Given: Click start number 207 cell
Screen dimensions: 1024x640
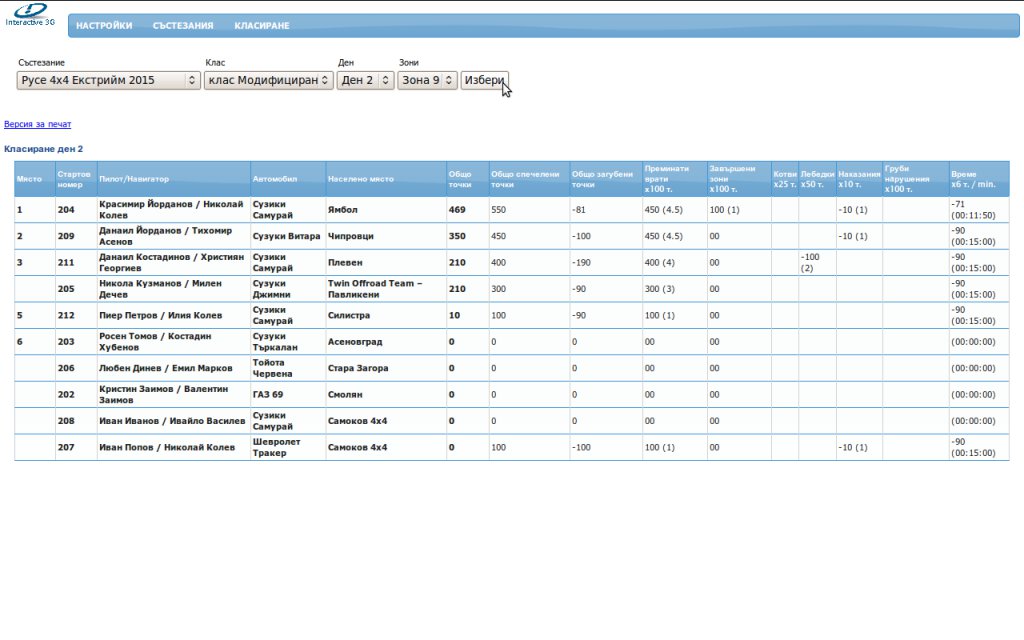Looking at the screenshot, I should (67, 447).
